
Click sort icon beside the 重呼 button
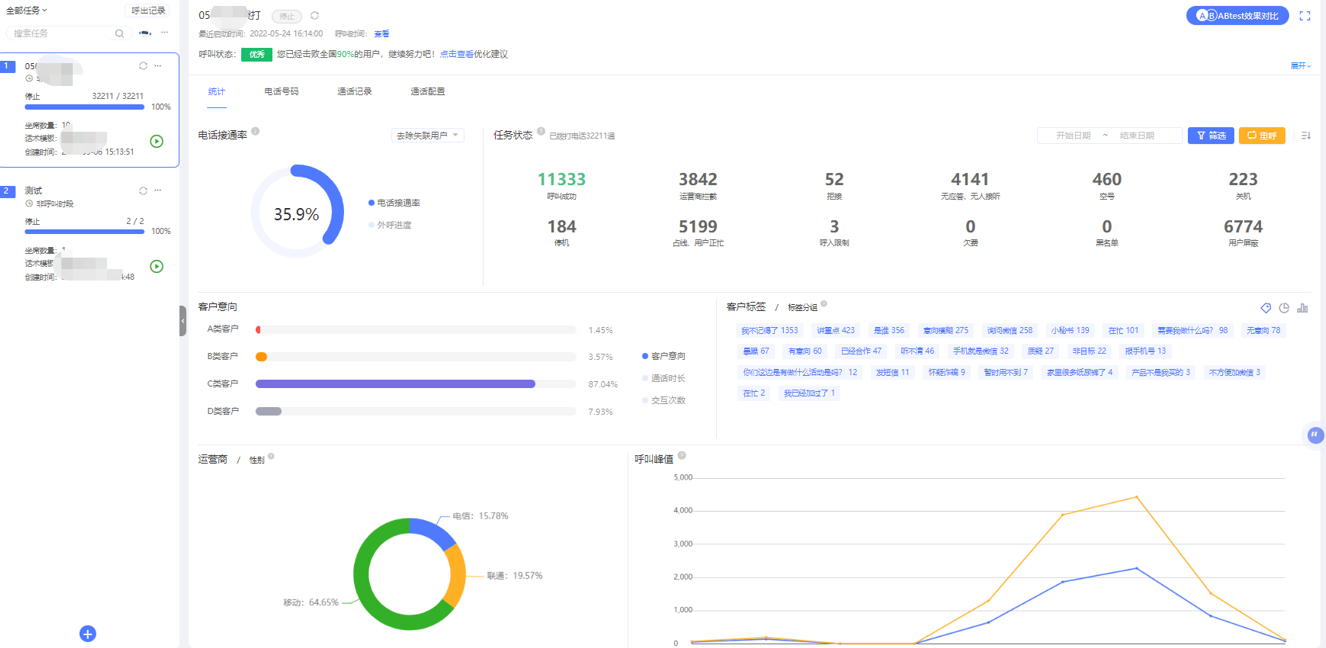tap(1306, 136)
